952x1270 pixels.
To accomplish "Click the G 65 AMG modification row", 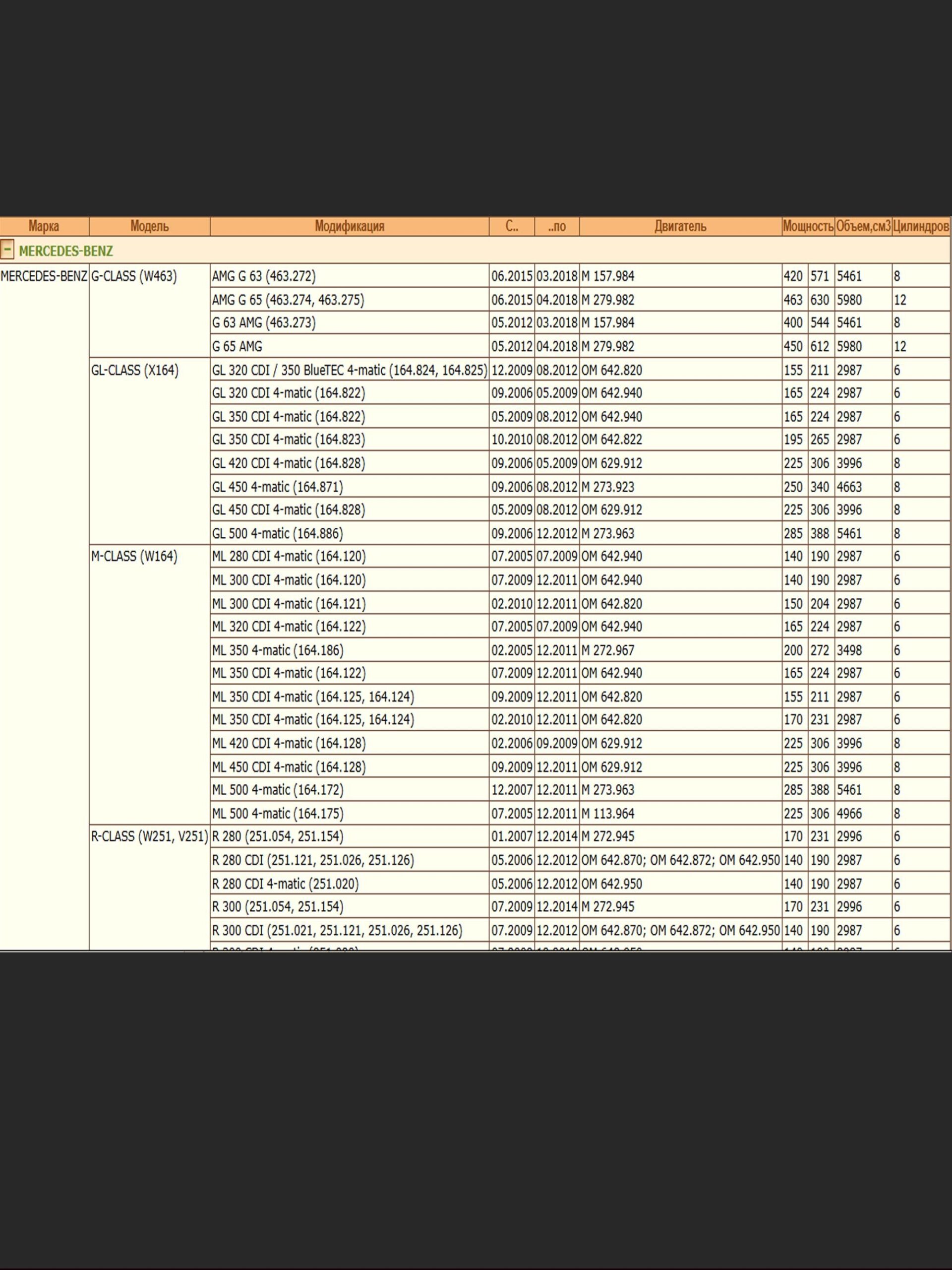I will click(237, 346).
